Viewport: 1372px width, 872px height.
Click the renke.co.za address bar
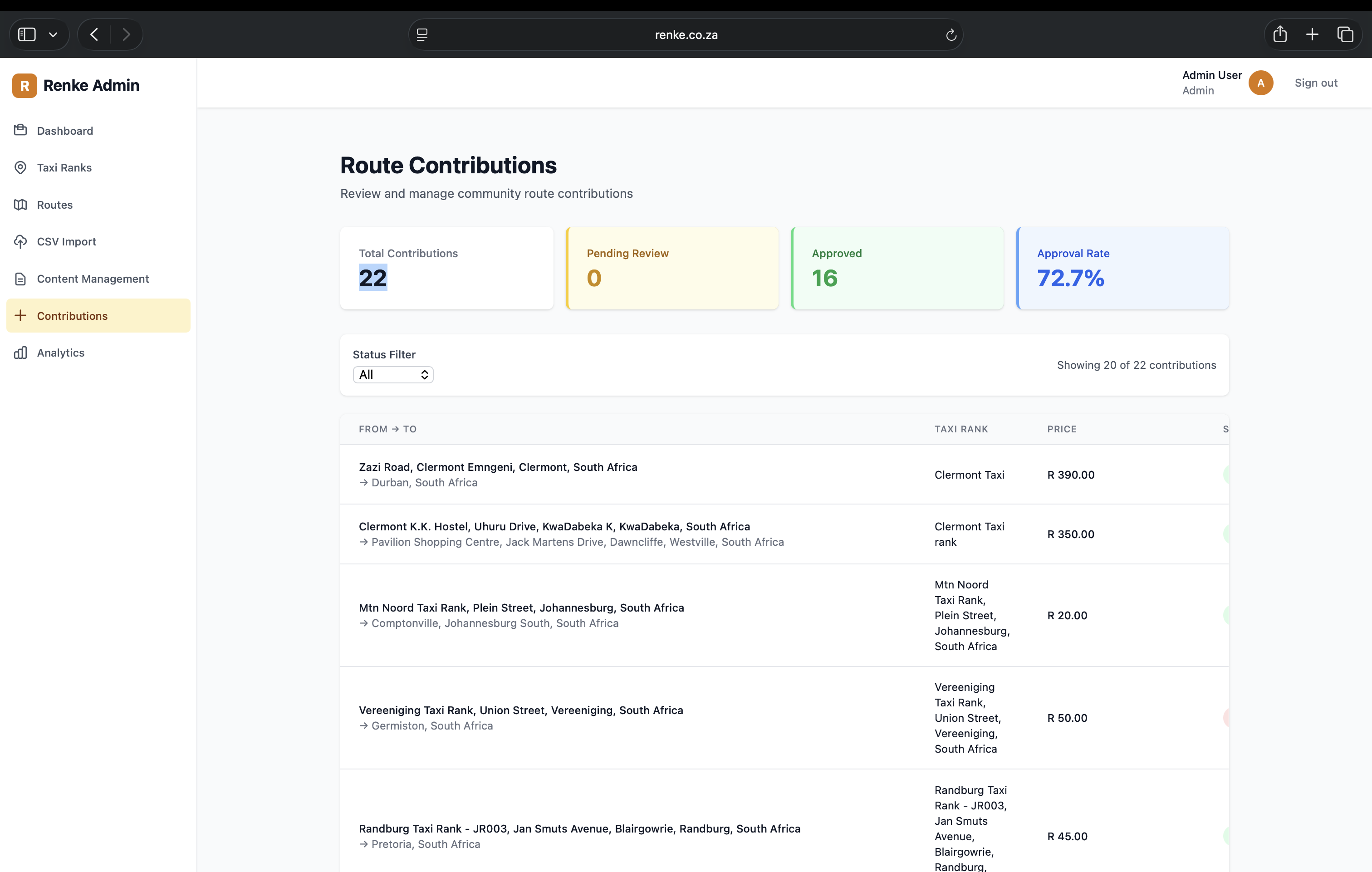point(686,35)
